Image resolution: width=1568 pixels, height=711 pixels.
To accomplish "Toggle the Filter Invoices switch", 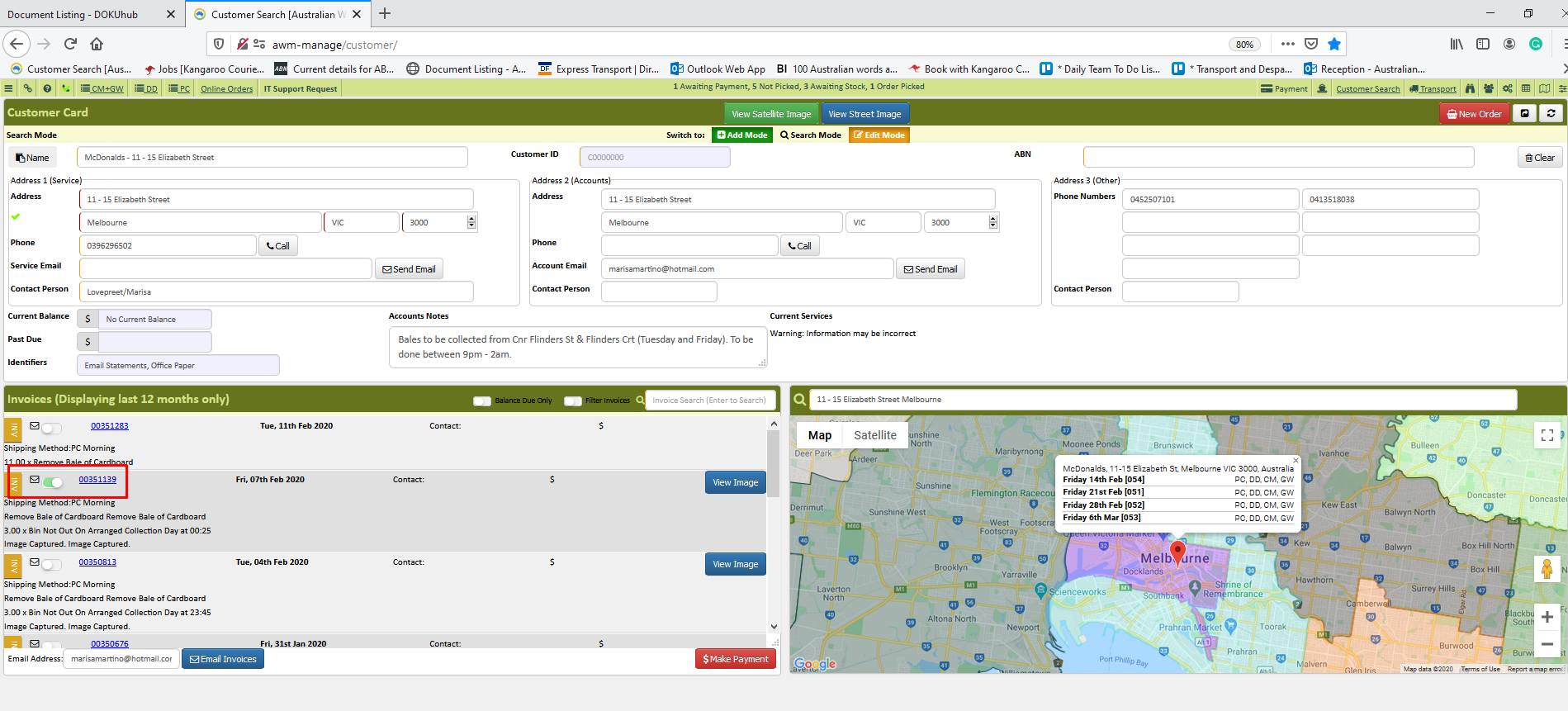I will coord(573,401).
